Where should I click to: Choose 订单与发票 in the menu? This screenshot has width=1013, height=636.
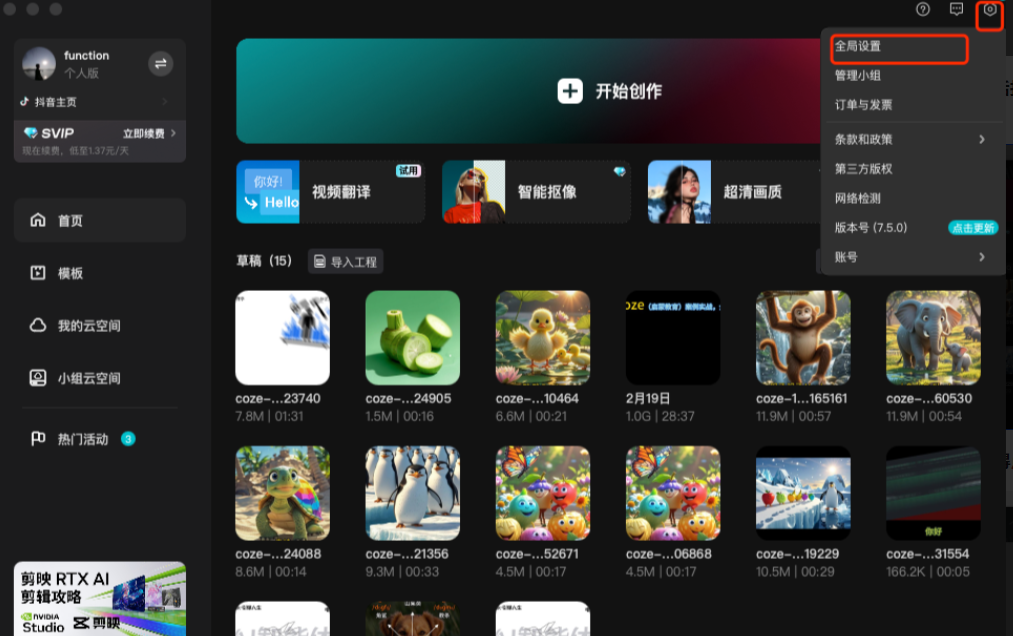[864, 105]
